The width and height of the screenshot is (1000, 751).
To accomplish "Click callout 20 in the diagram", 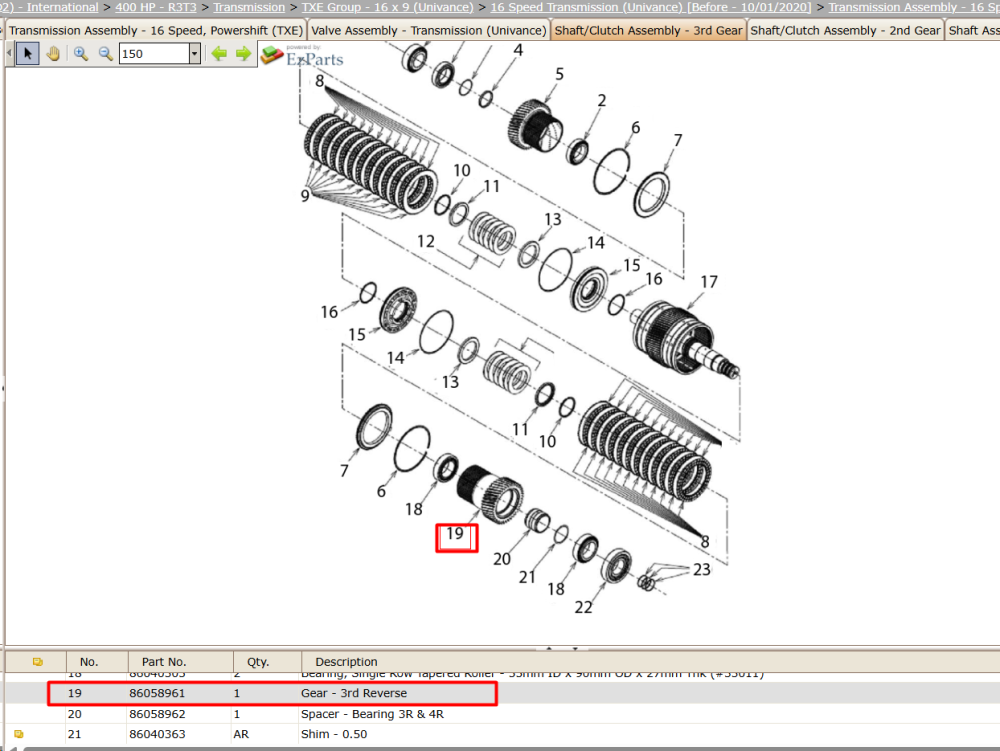I will tap(502, 559).
